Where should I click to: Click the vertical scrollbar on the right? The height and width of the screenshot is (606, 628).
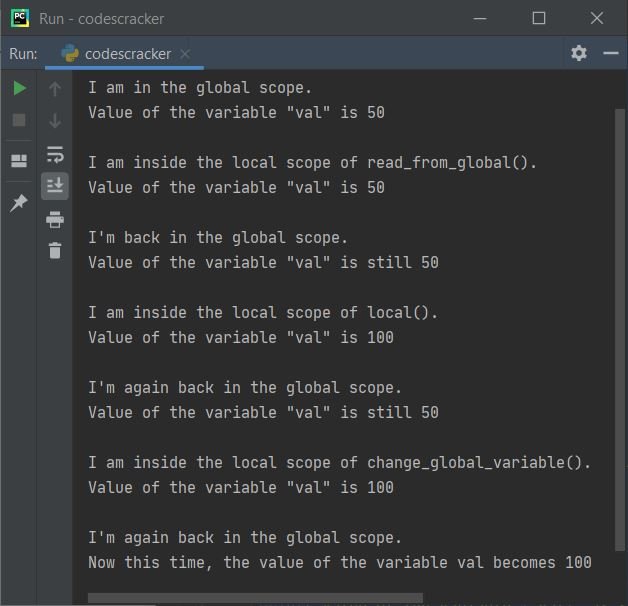click(619, 330)
